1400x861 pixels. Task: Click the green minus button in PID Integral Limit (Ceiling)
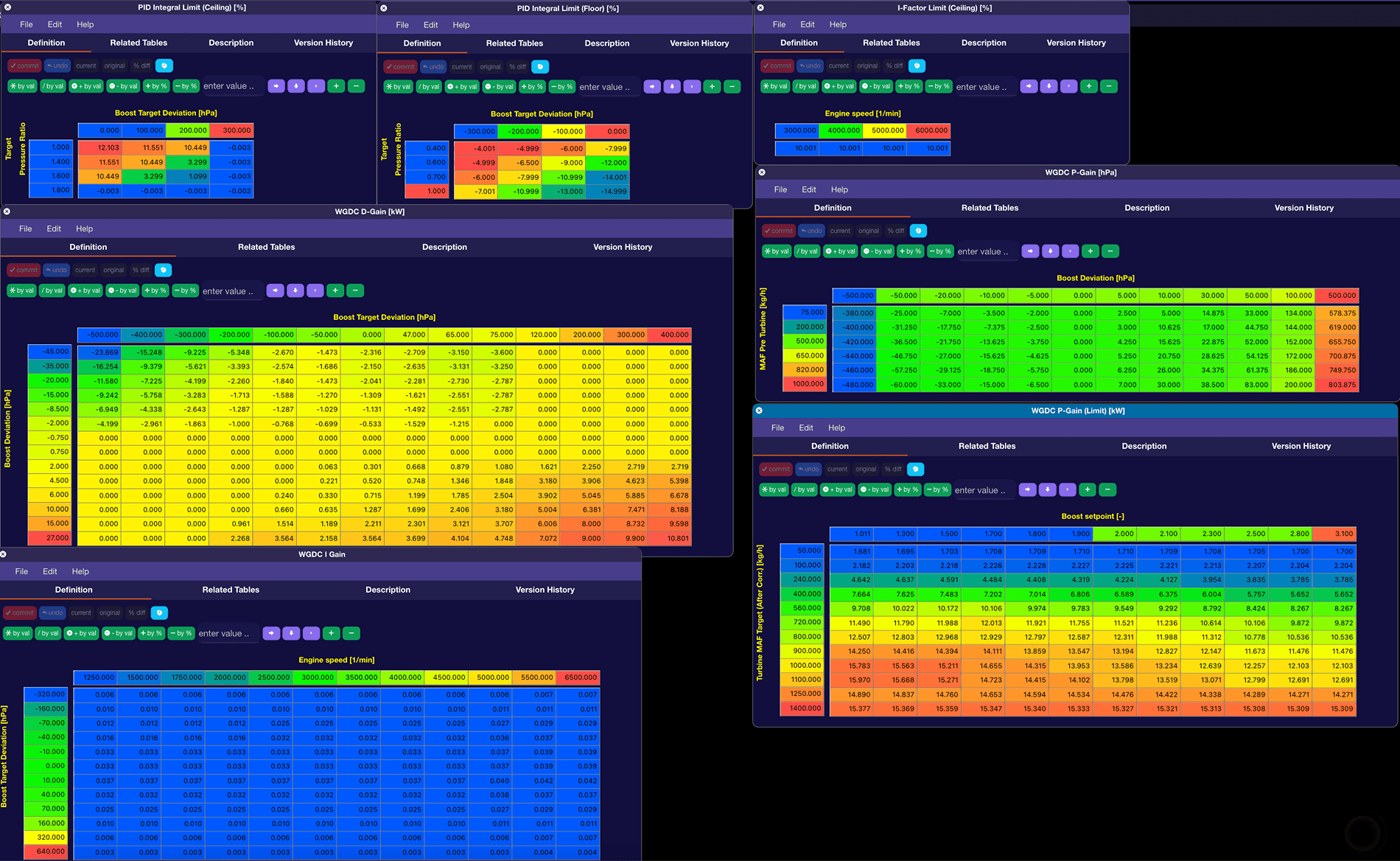click(x=356, y=86)
